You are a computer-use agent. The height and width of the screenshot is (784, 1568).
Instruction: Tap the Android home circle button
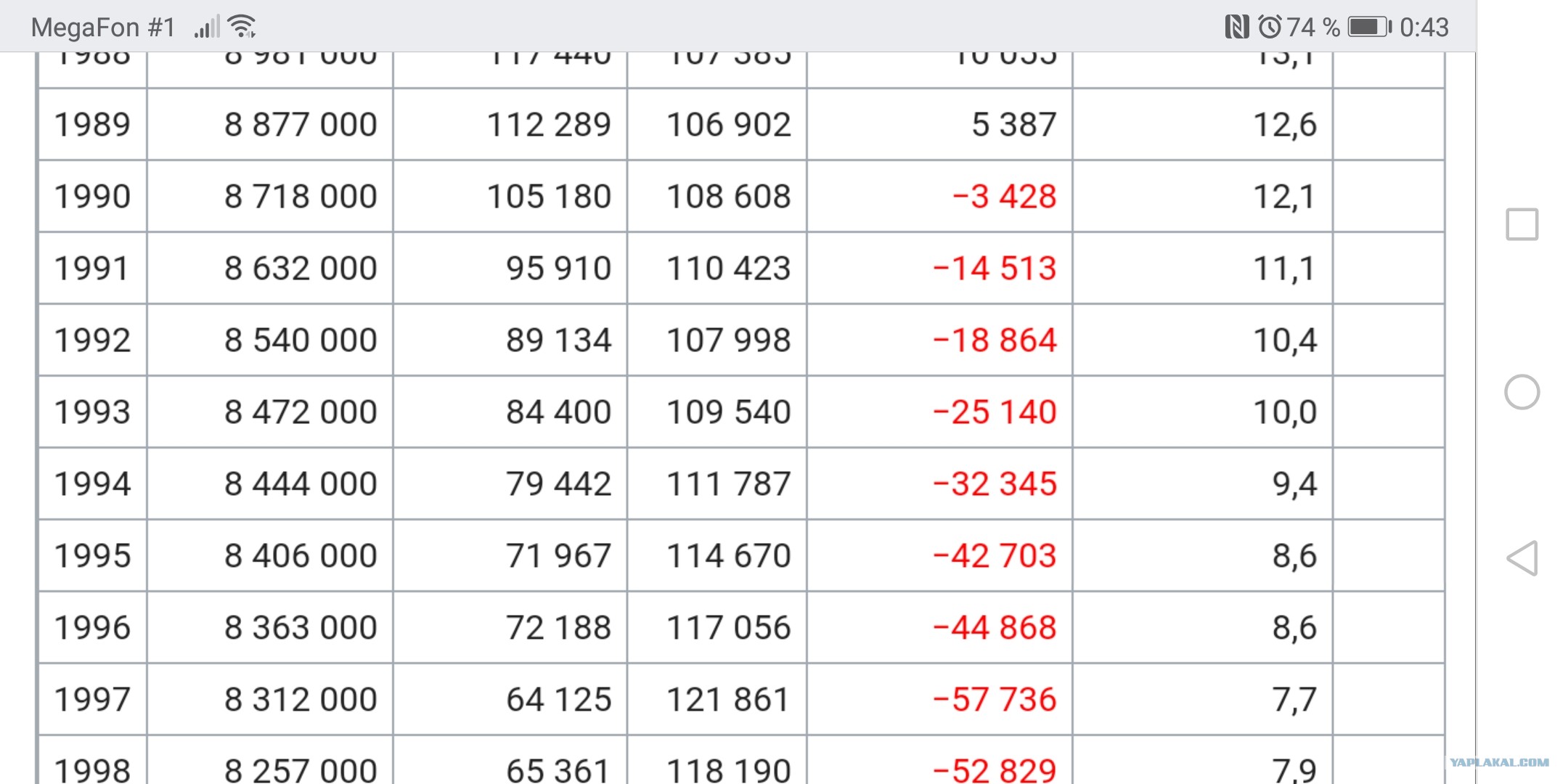point(1522,392)
